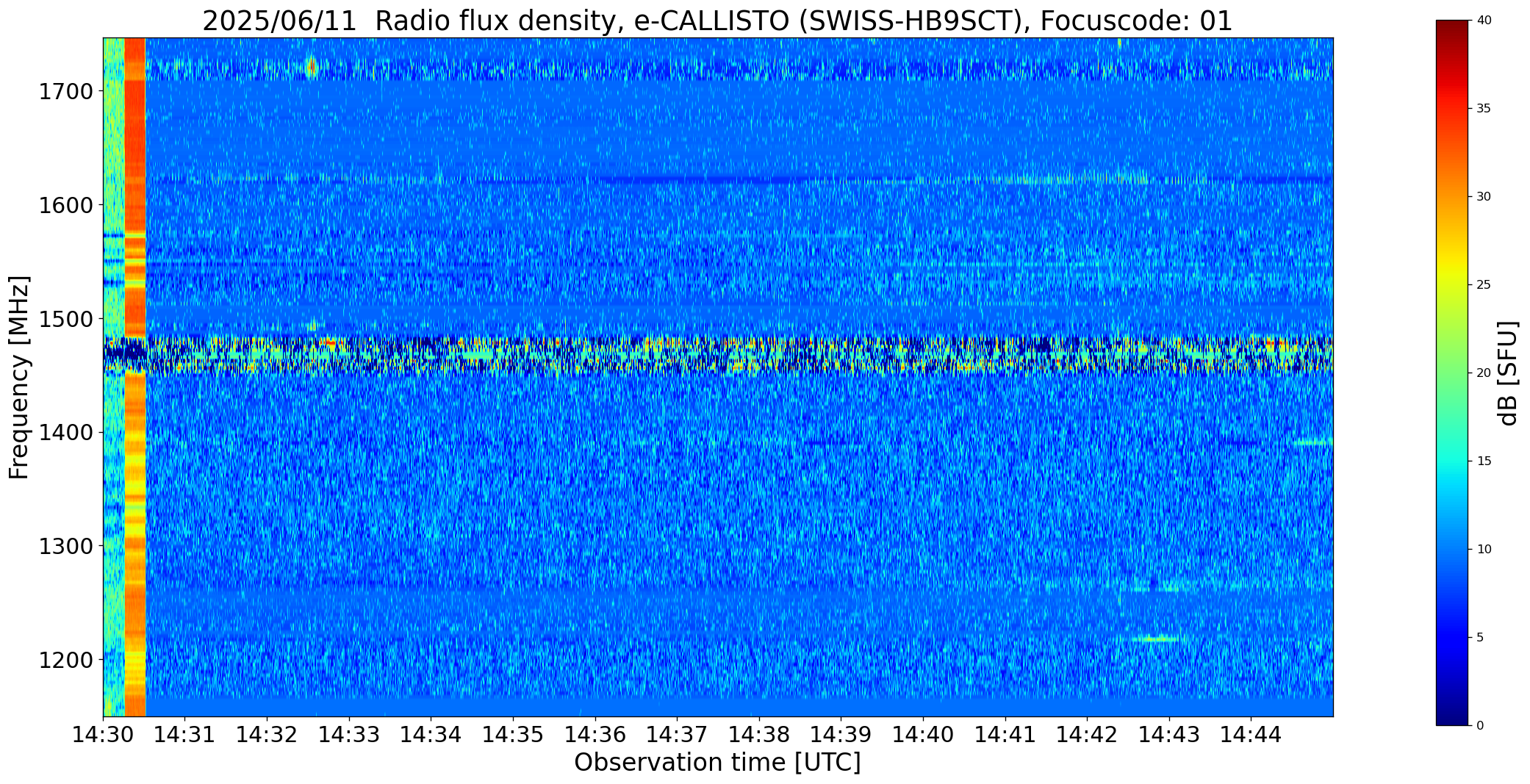1530x784 pixels.
Task: Click the plot title text
Action: click(717, 21)
